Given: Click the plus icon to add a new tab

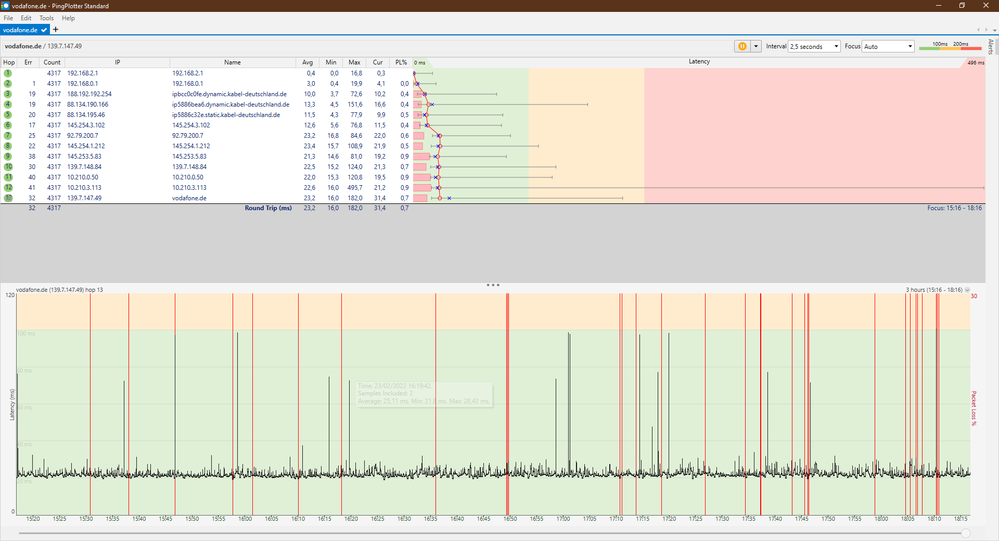Looking at the screenshot, I should click(55, 30).
